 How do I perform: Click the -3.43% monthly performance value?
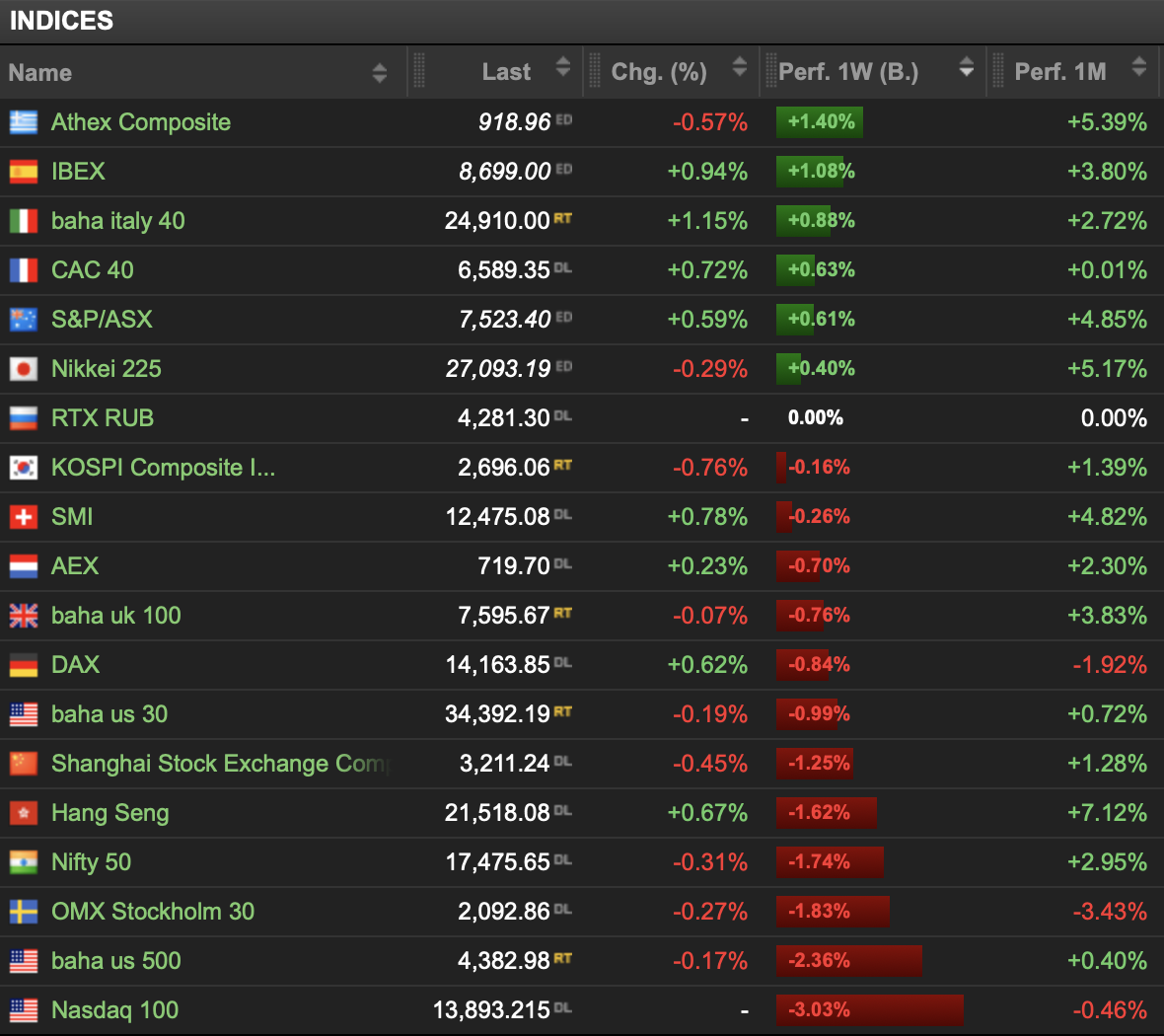point(1110,912)
